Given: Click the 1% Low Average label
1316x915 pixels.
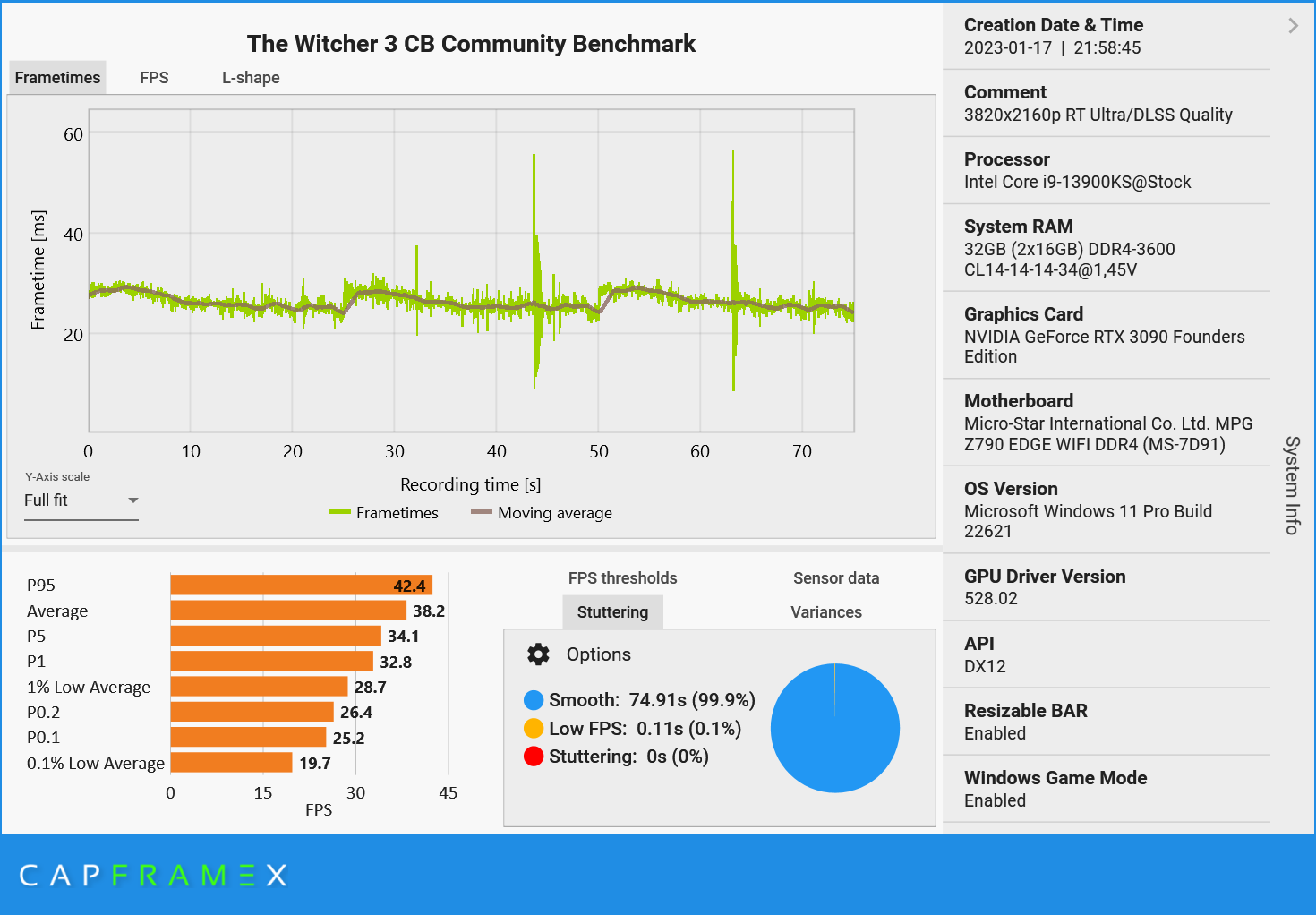Looking at the screenshot, I should (x=89, y=687).
